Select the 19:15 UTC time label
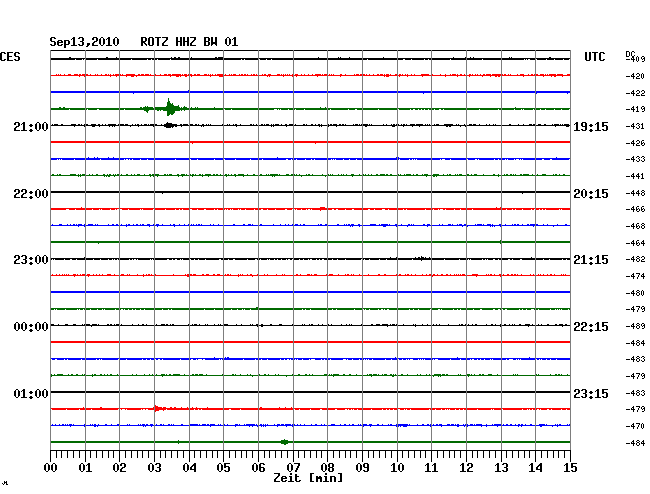Screen dimensions: 650x494 [x=591, y=127]
